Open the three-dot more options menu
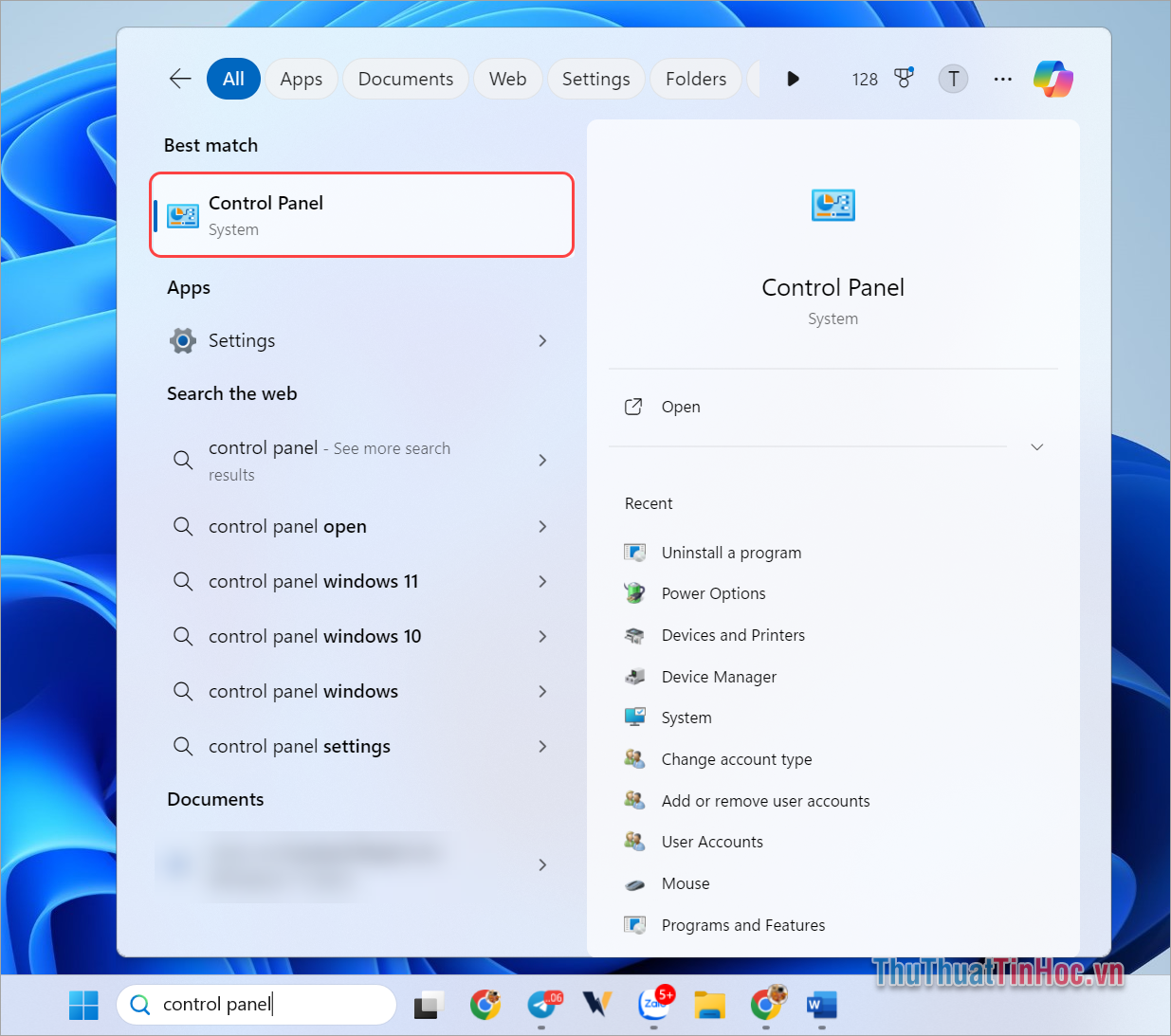 [x=1002, y=79]
